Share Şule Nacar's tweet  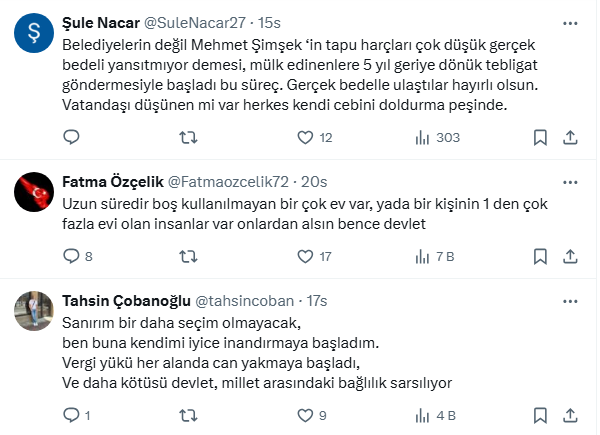[570, 137]
